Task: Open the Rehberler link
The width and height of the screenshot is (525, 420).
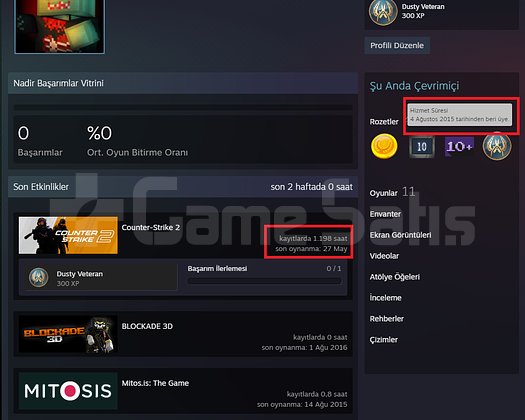Action: click(386, 319)
